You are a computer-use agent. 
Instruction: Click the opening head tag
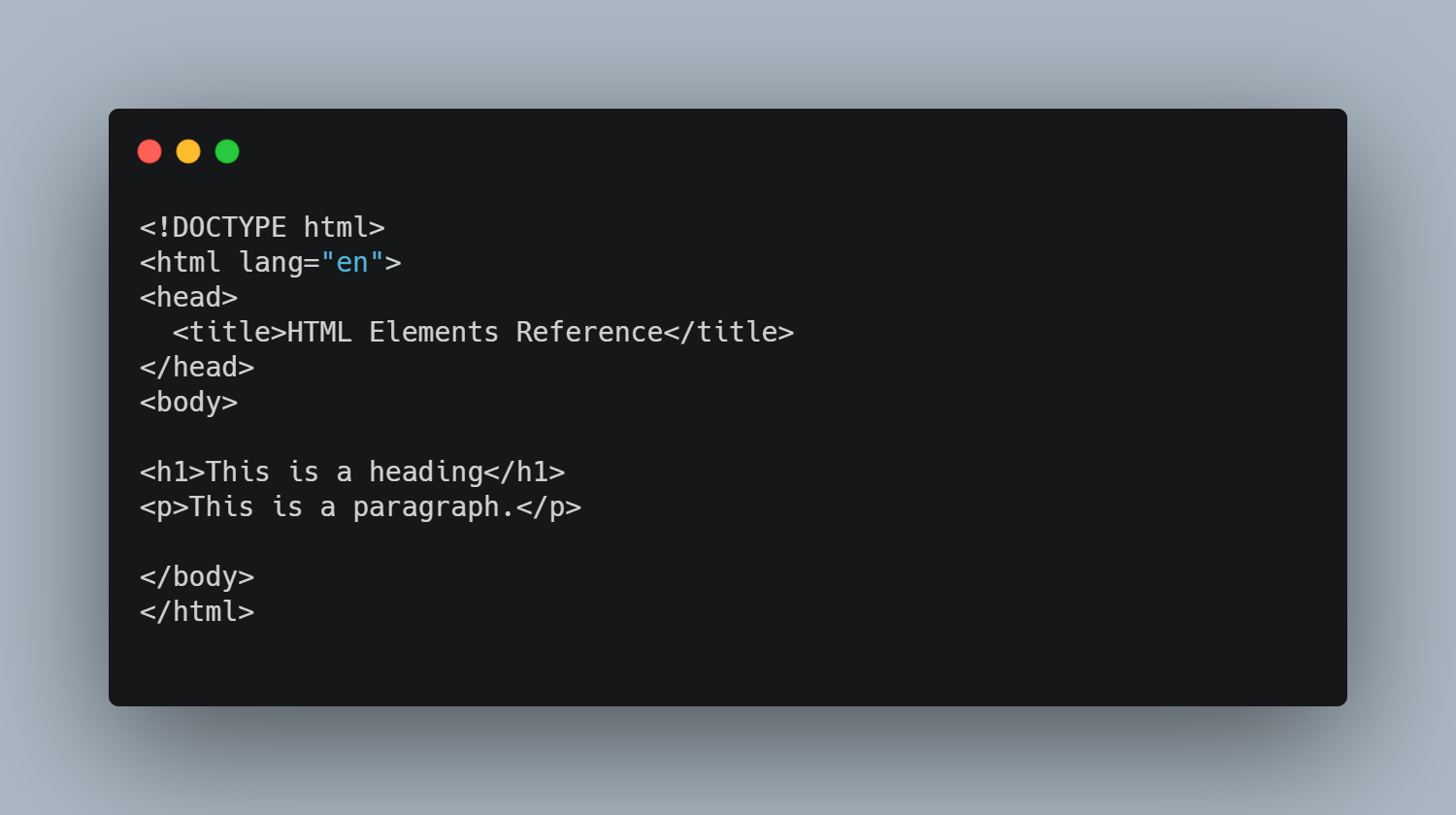pyautogui.click(x=189, y=297)
